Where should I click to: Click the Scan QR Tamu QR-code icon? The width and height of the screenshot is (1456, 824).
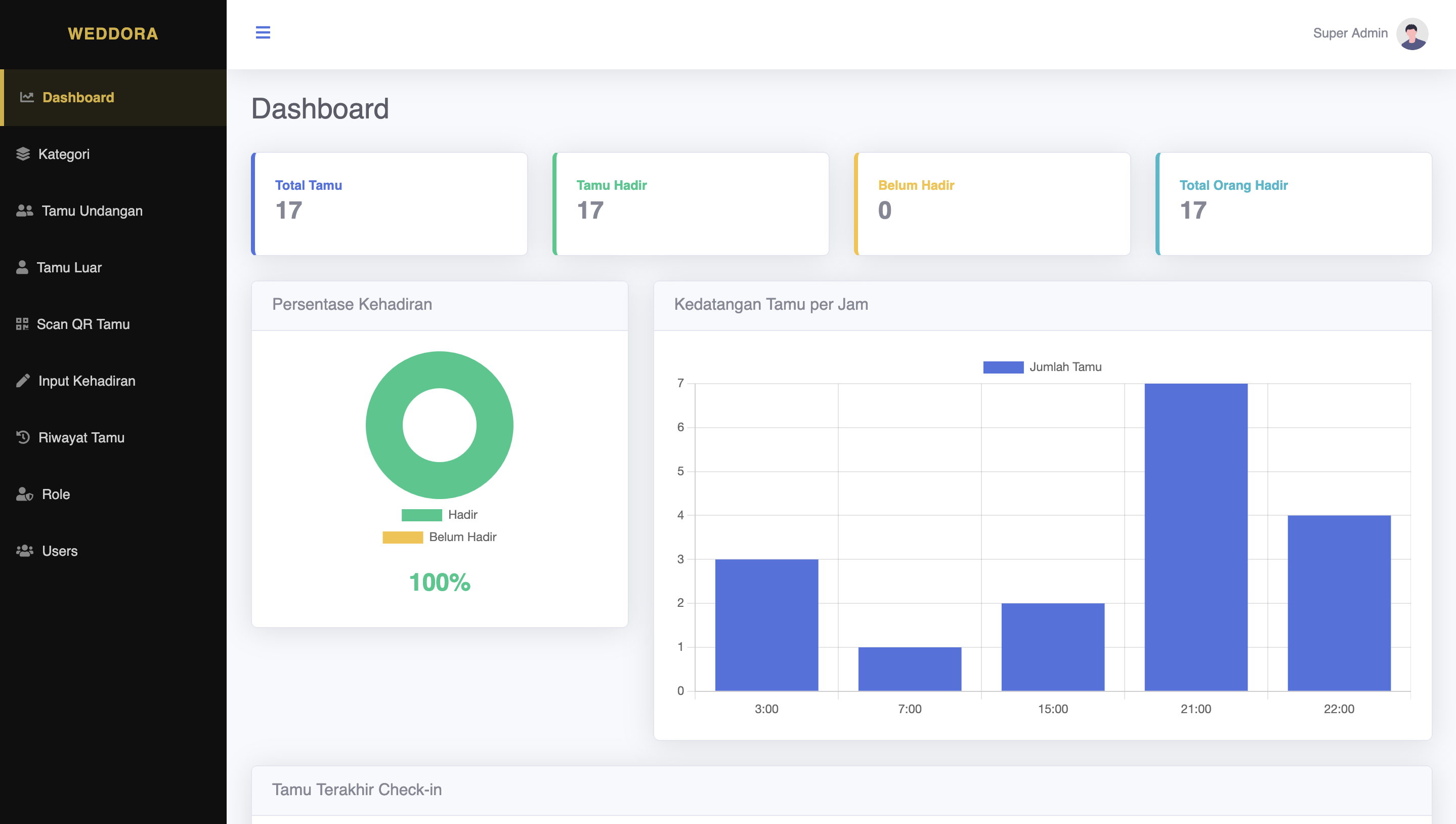(22, 324)
